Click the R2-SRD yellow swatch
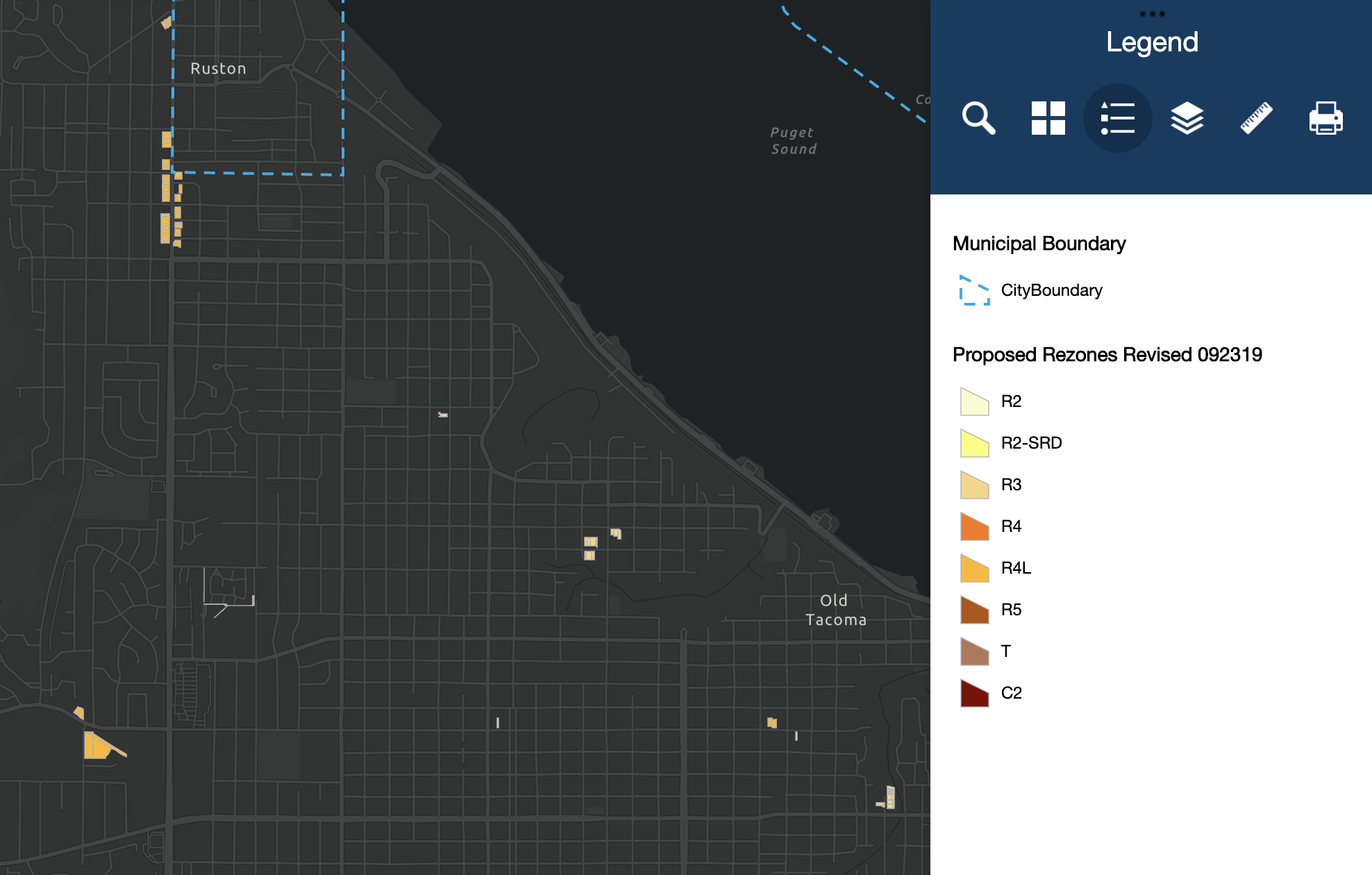1372x875 pixels. [974, 443]
